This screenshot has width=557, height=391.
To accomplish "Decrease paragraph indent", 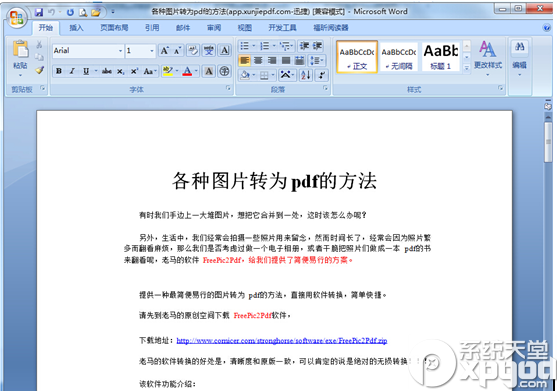I will tap(304, 46).
